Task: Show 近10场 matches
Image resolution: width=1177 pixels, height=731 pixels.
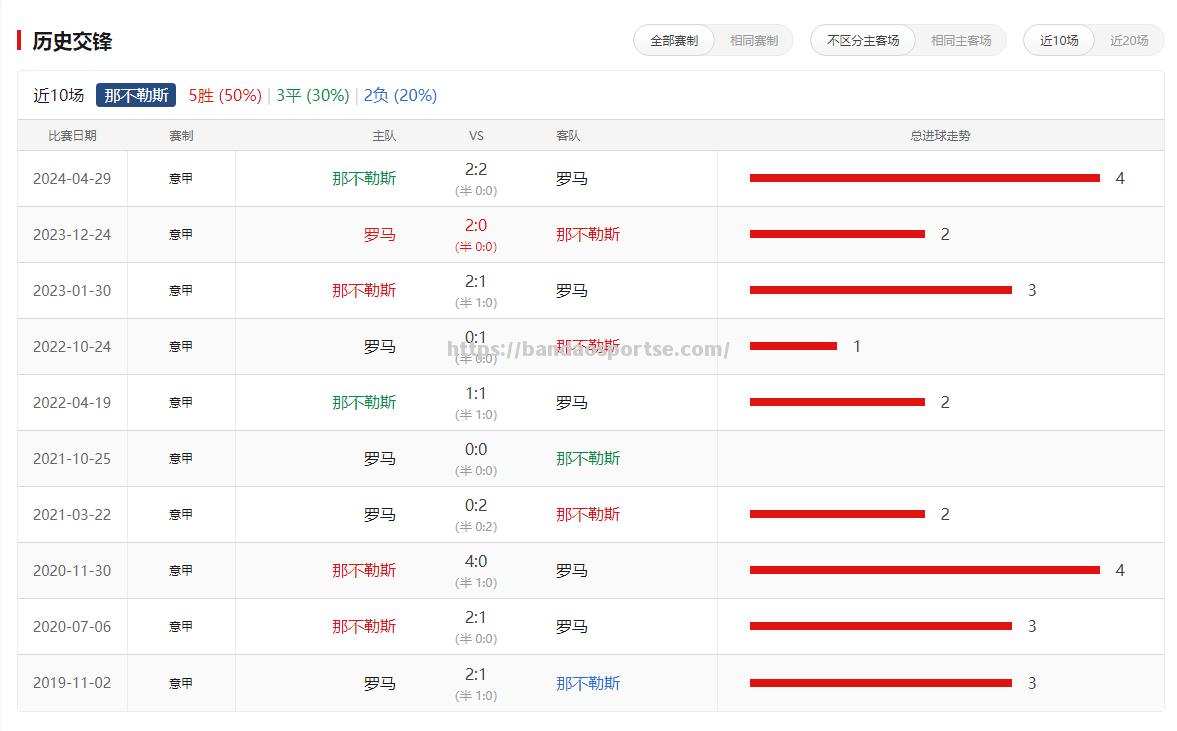Action: (x=1058, y=41)
